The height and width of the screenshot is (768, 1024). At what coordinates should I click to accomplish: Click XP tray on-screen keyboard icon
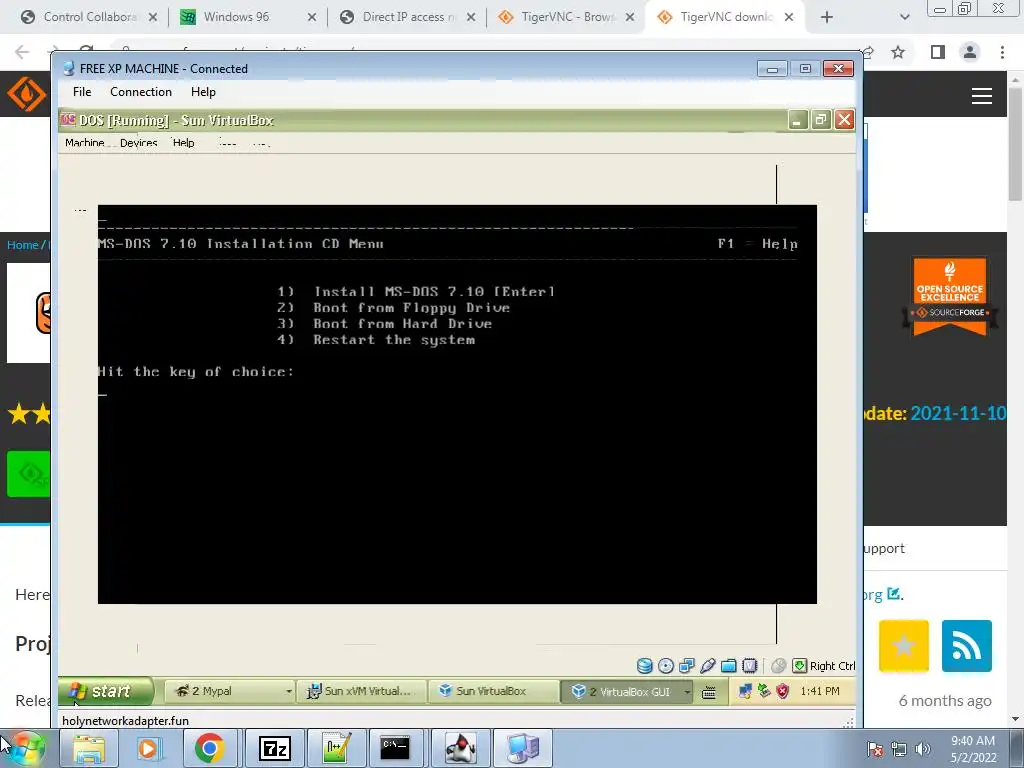[x=709, y=692]
